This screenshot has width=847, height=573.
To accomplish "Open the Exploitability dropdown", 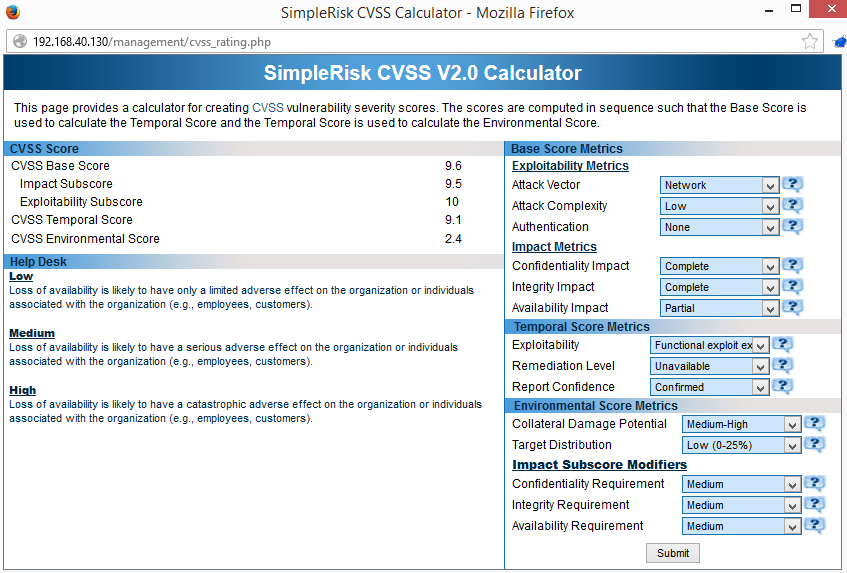I will click(709, 345).
